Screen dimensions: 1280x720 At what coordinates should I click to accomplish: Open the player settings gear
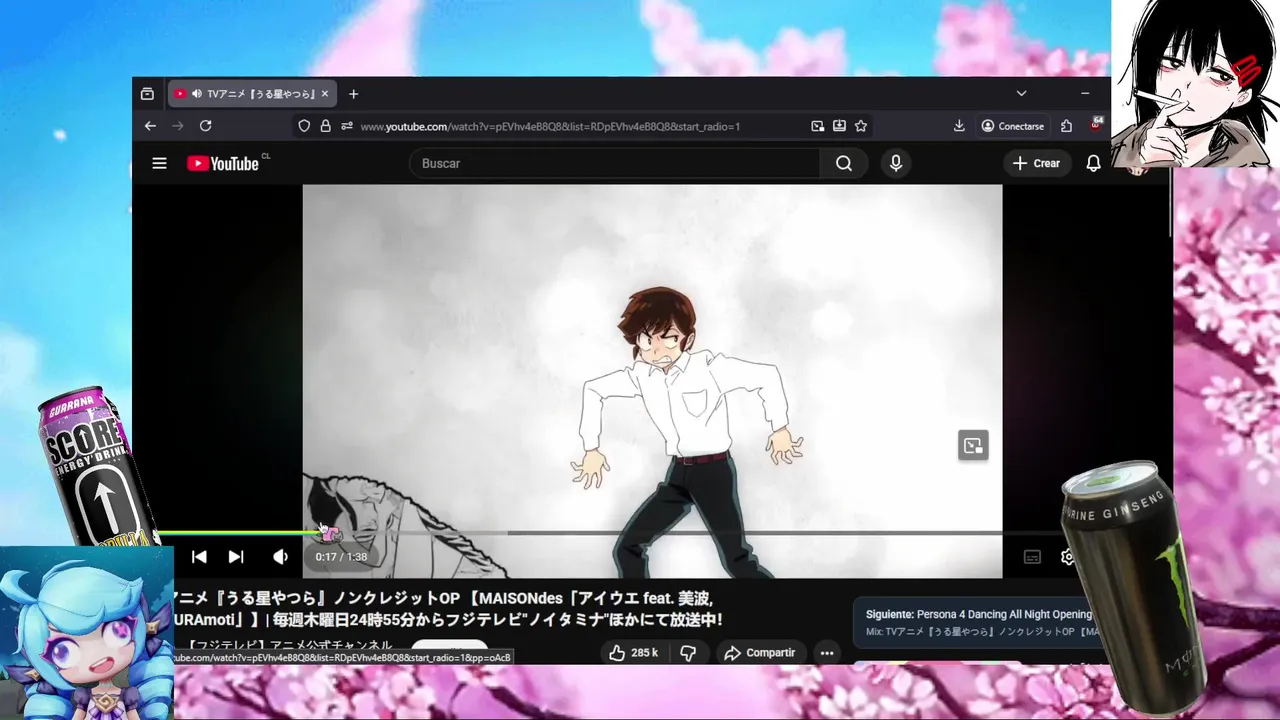[1067, 557]
